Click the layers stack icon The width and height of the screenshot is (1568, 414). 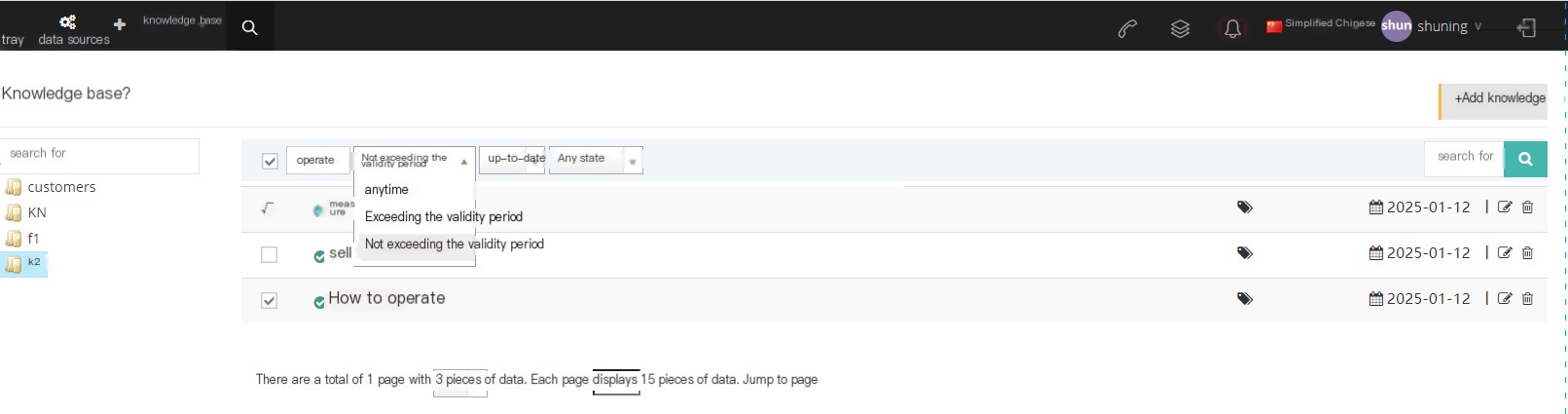coord(1180,28)
